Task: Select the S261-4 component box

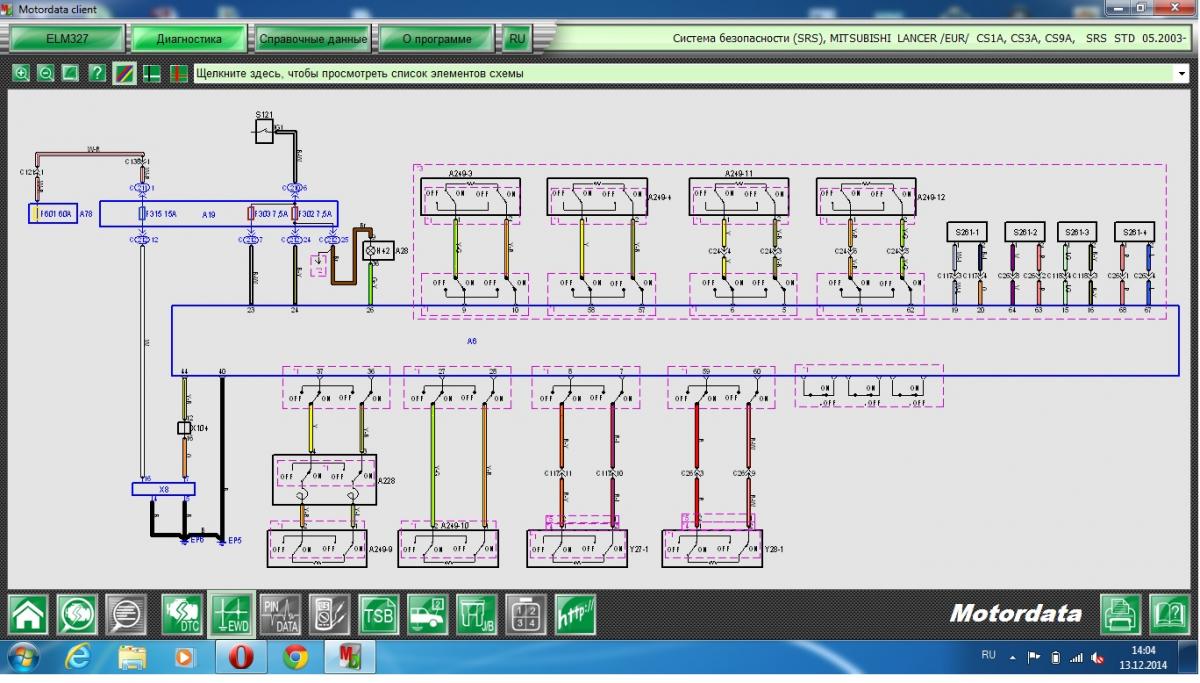Action: tap(1135, 232)
